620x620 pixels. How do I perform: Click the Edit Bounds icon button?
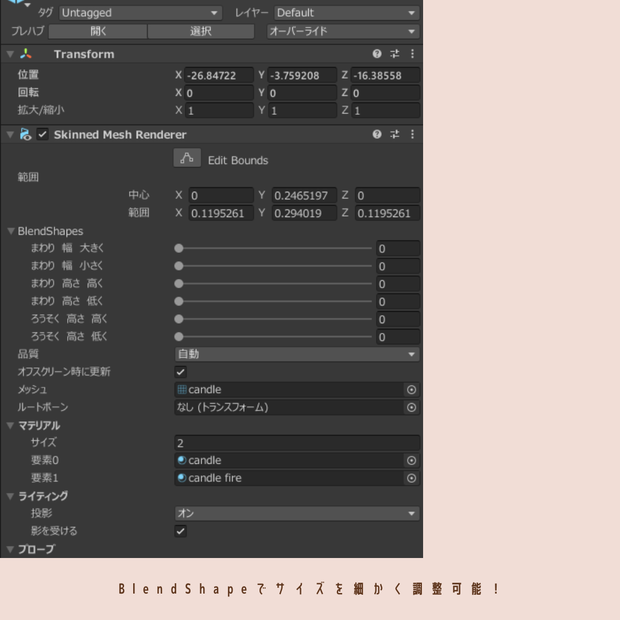click(x=187, y=159)
